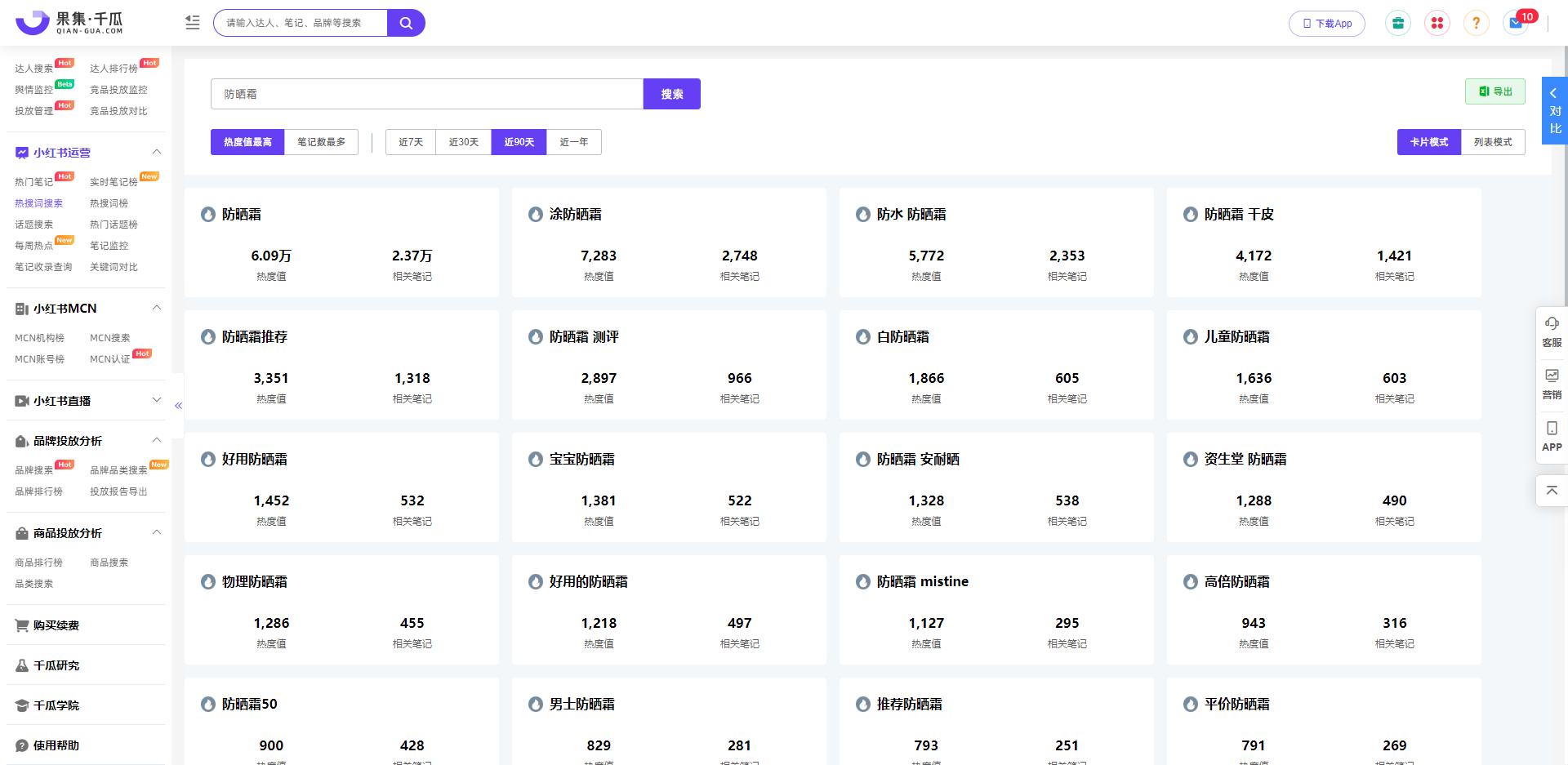Click flame icon on 儿童防晒霜 card
This screenshot has height=765, width=1568.
pos(1191,337)
